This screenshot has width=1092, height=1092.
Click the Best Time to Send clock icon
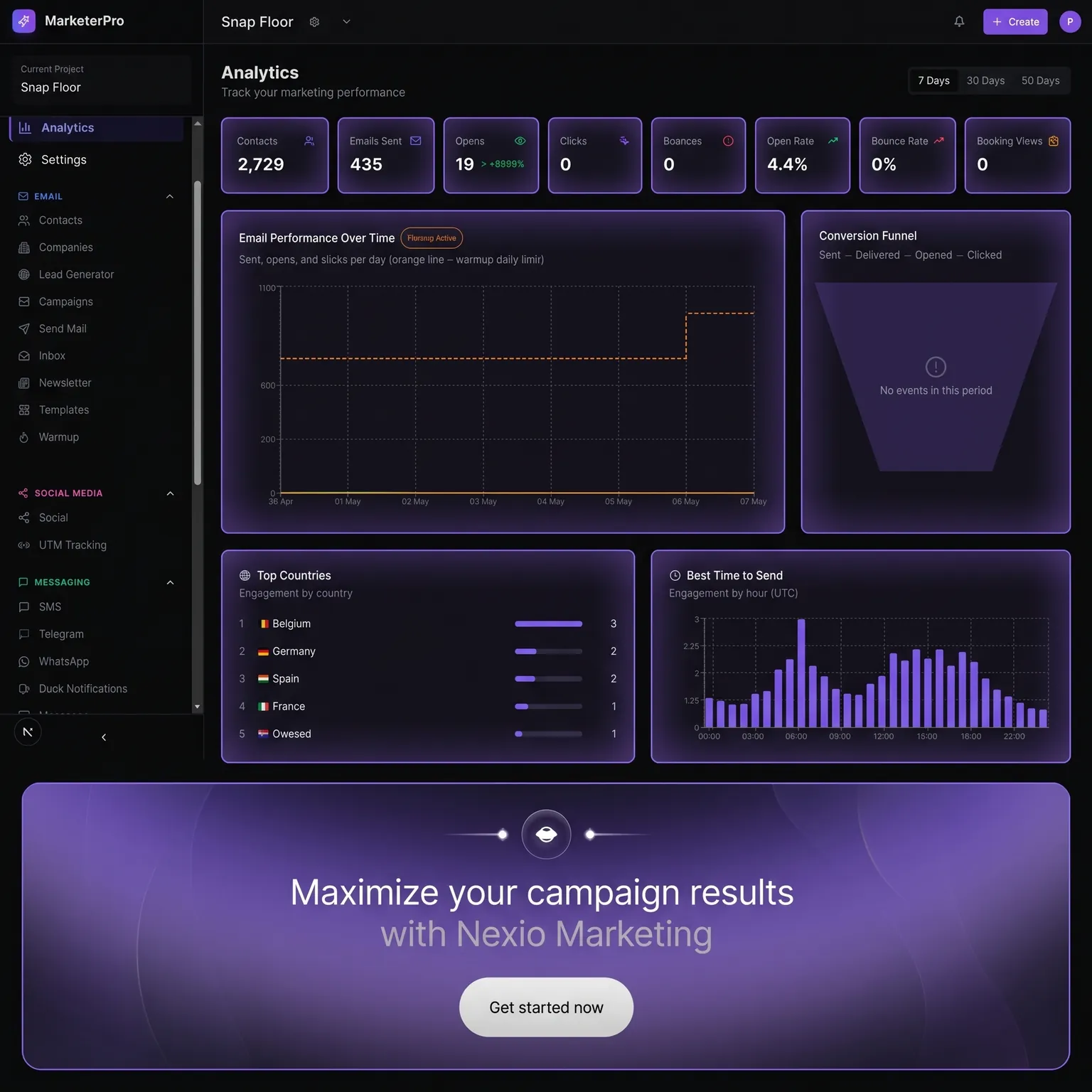click(x=675, y=576)
